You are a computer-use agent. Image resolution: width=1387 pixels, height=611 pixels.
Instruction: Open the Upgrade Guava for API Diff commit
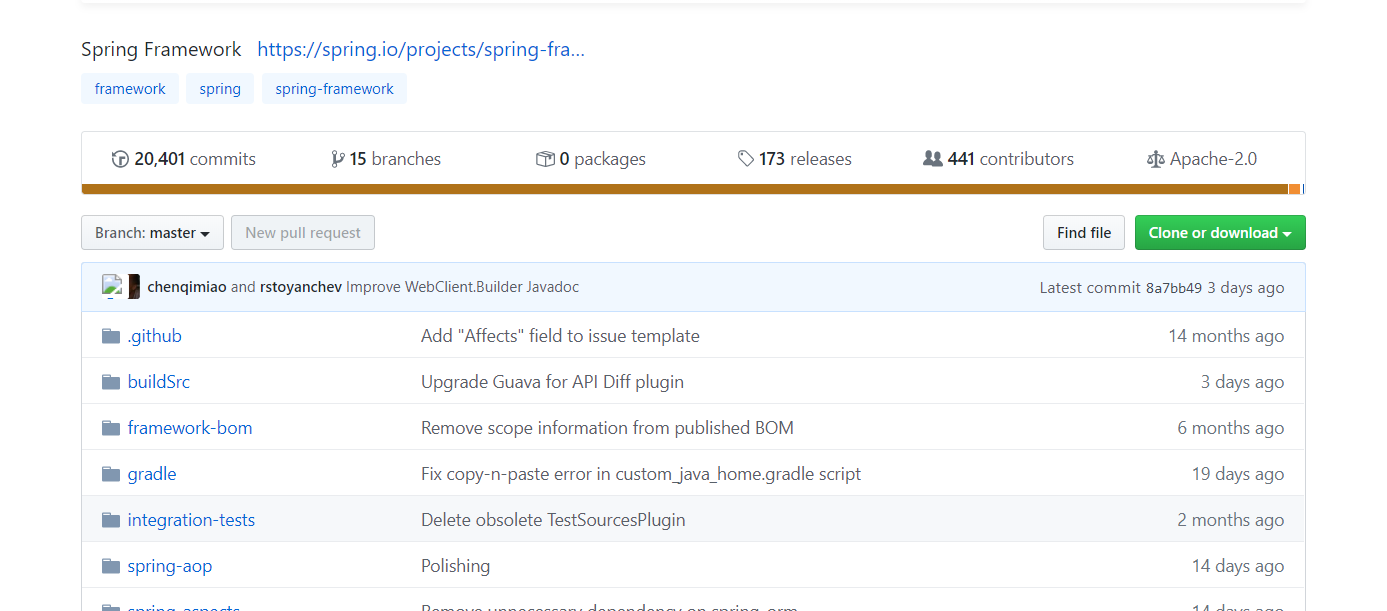(x=552, y=382)
